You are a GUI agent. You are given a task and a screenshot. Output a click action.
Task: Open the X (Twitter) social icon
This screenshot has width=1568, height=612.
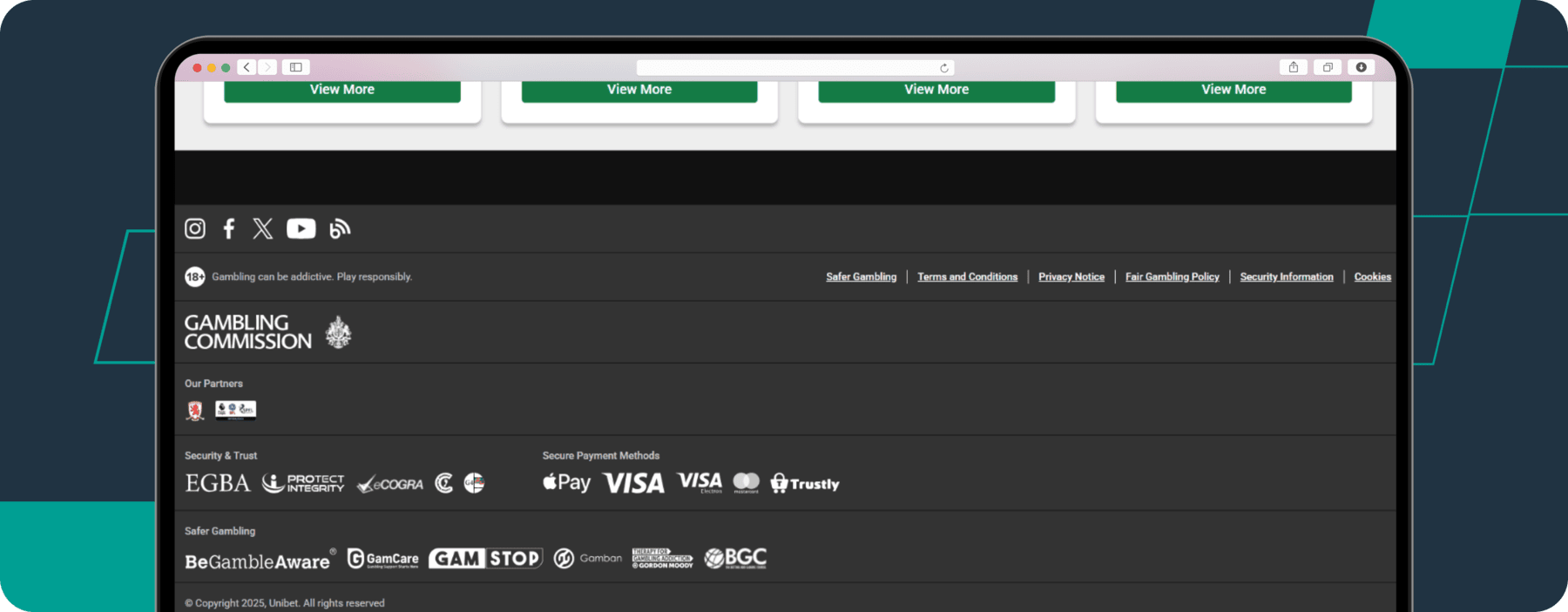262,228
